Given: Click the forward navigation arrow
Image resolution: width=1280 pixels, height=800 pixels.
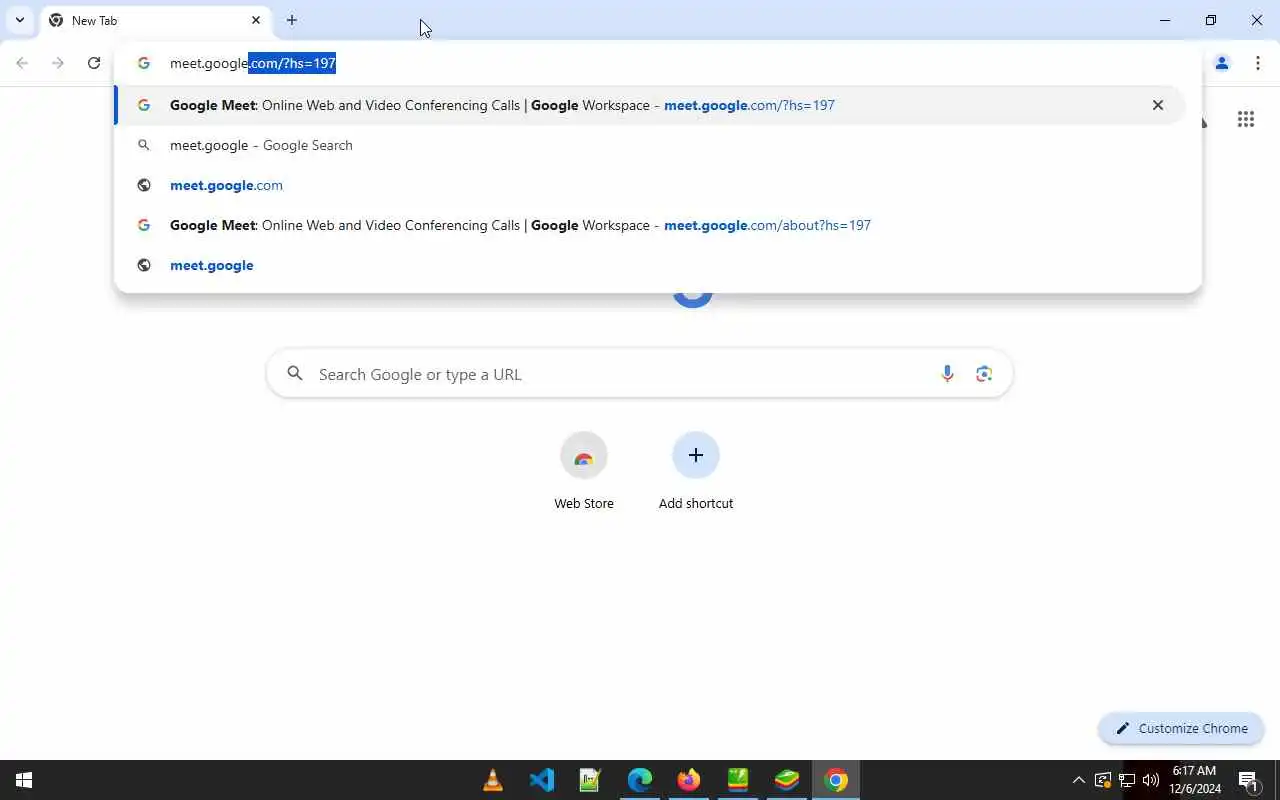Looking at the screenshot, I should pos(58,63).
